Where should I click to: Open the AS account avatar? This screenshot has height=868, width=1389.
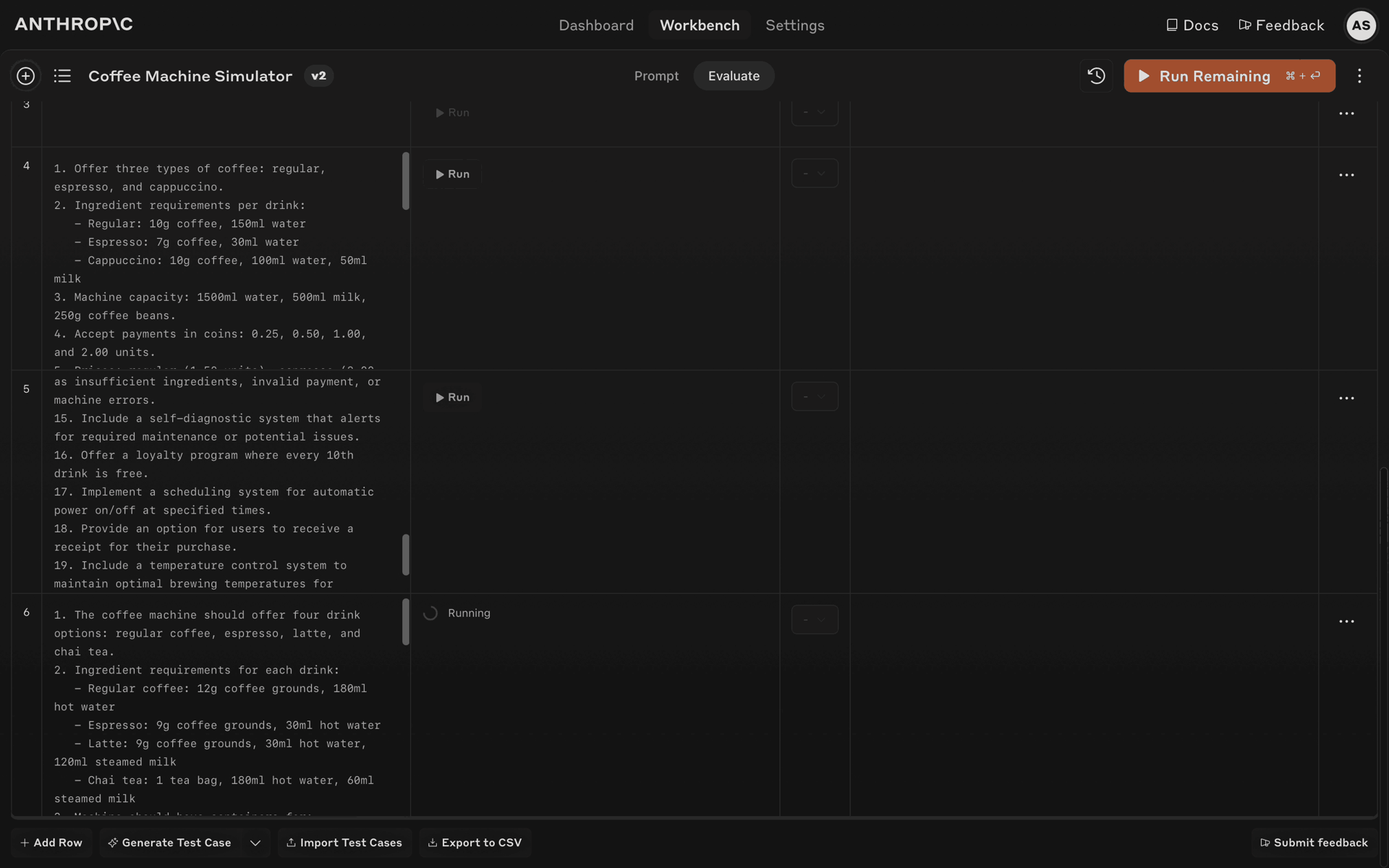pyautogui.click(x=1361, y=25)
